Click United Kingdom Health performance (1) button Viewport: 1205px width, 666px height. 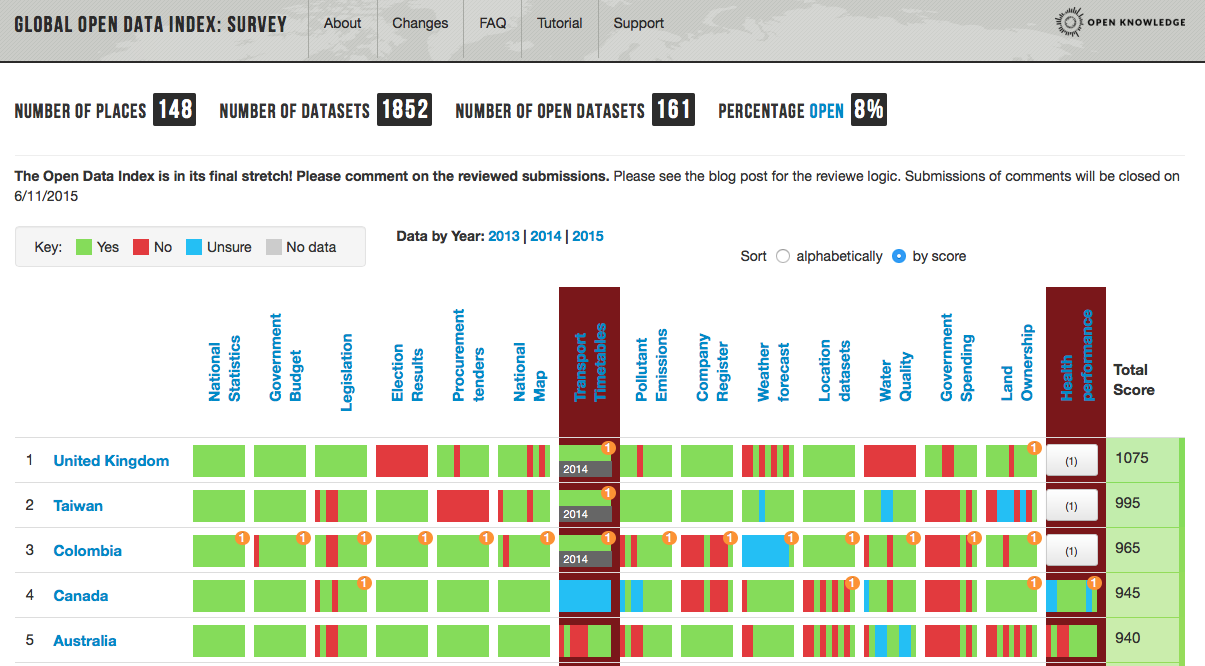click(1072, 461)
